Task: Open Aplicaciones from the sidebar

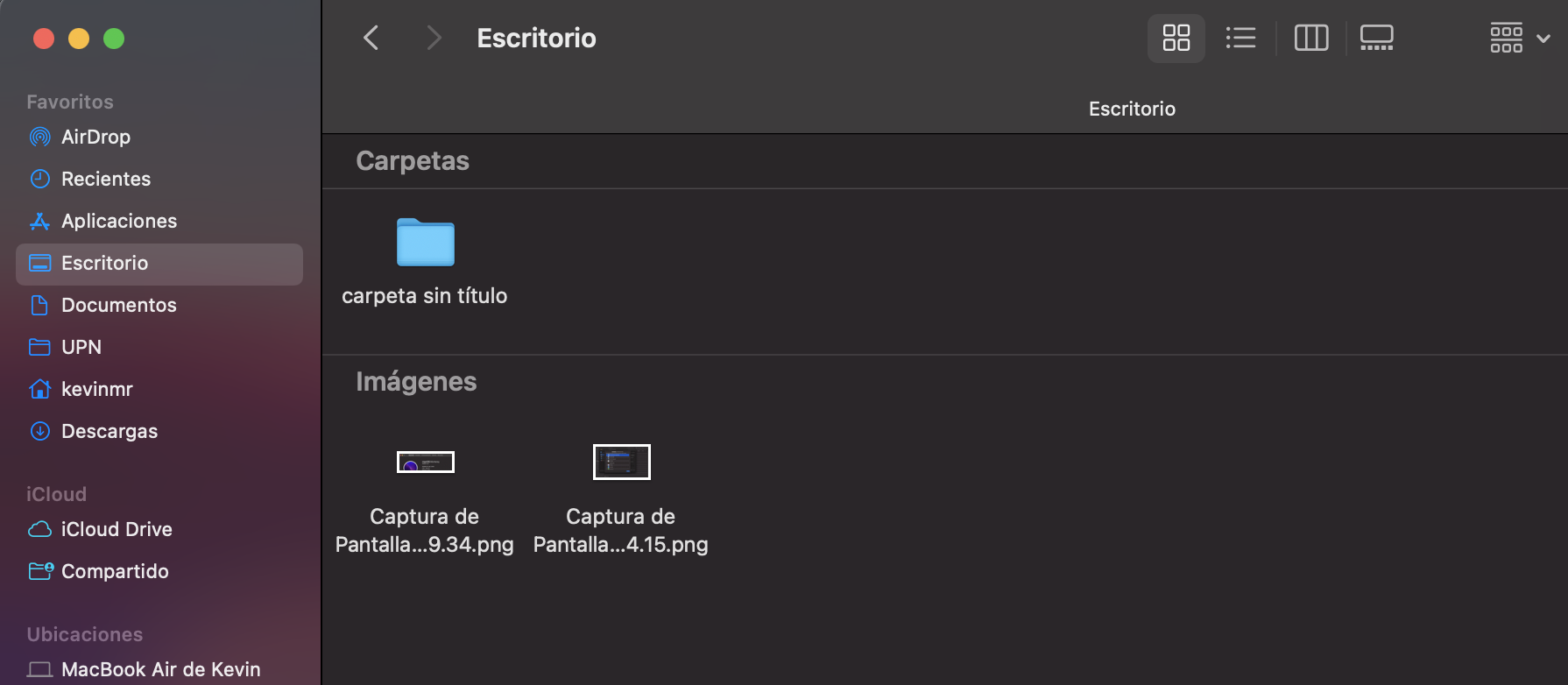Action: [x=118, y=221]
